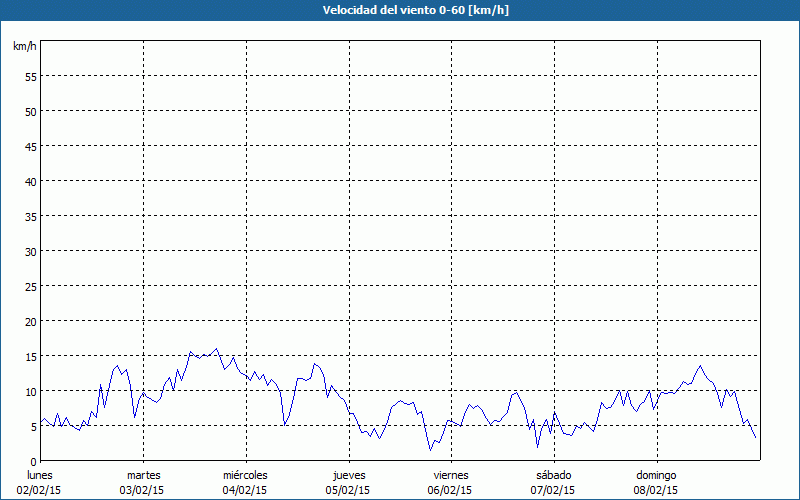Select the 'viernes' day label
The image size is (800, 500).
[451, 475]
